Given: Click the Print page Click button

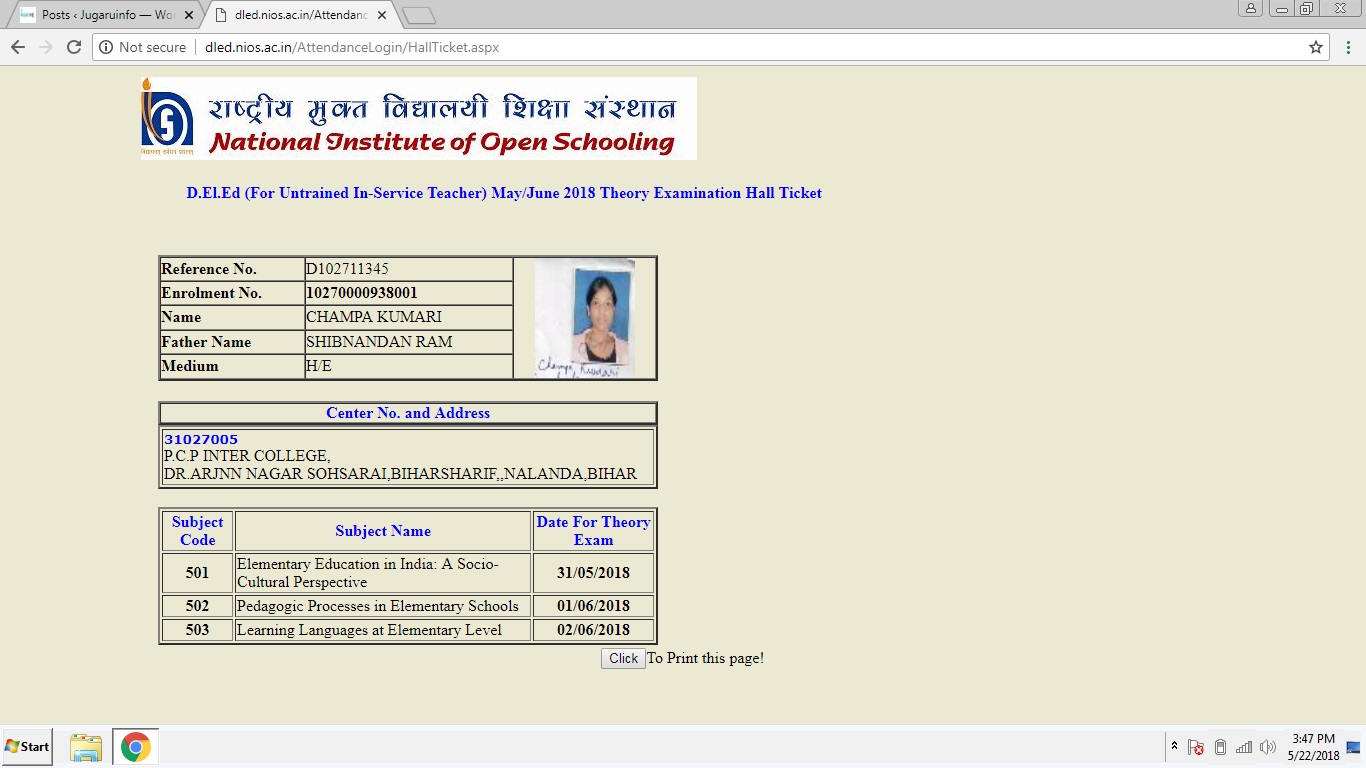Looking at the screenshot, I should (623, 658).
